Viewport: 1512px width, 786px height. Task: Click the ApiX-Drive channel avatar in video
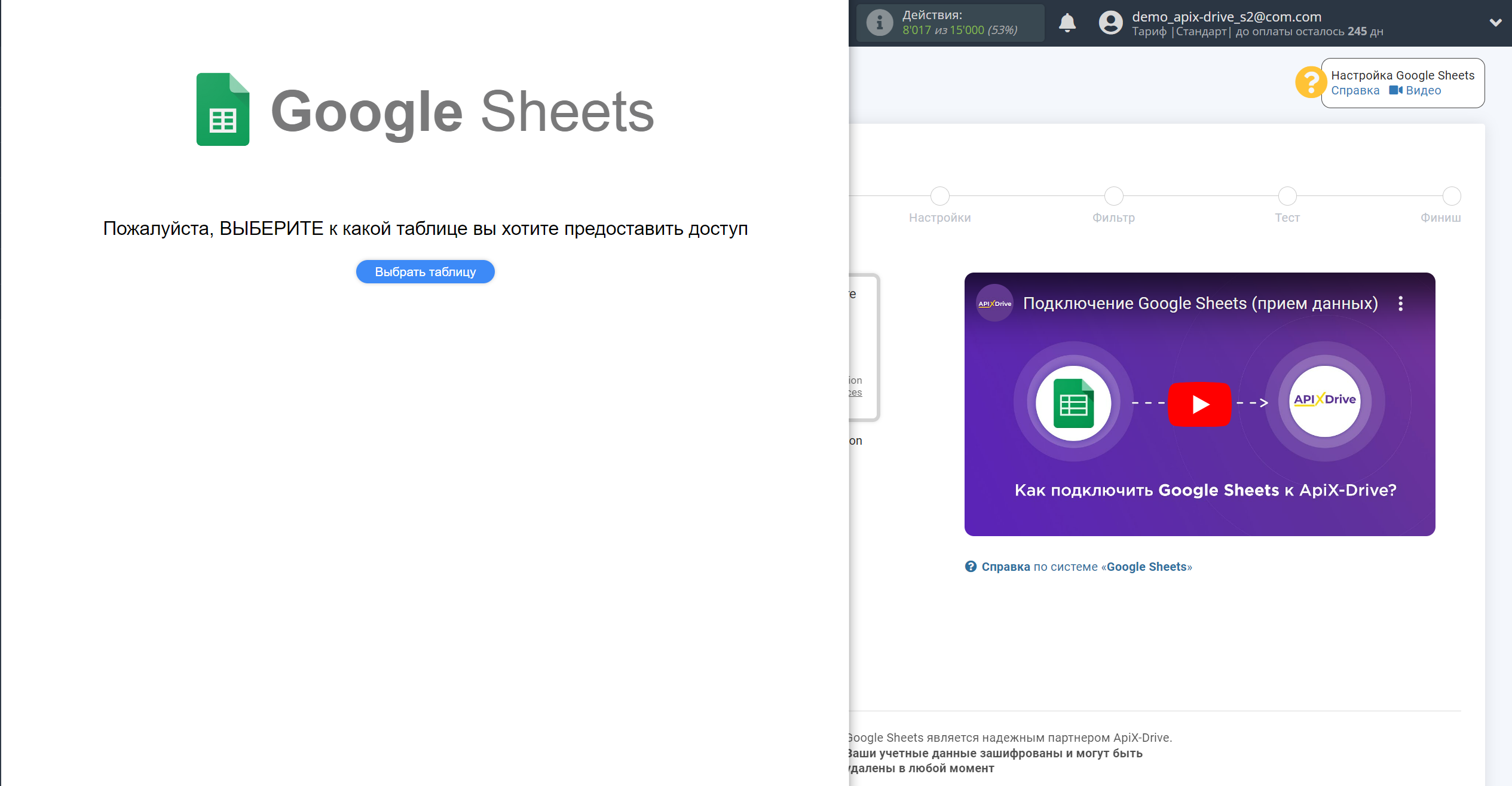pos(994,304)
